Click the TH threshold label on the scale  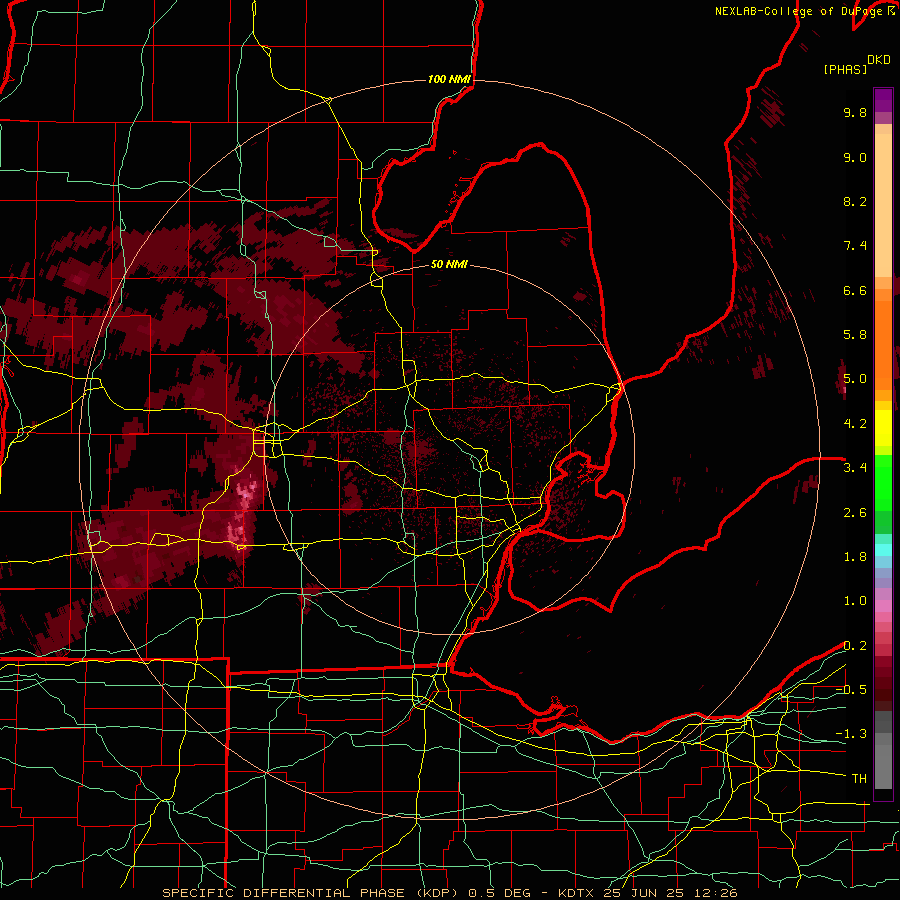(x=859, y=779)
